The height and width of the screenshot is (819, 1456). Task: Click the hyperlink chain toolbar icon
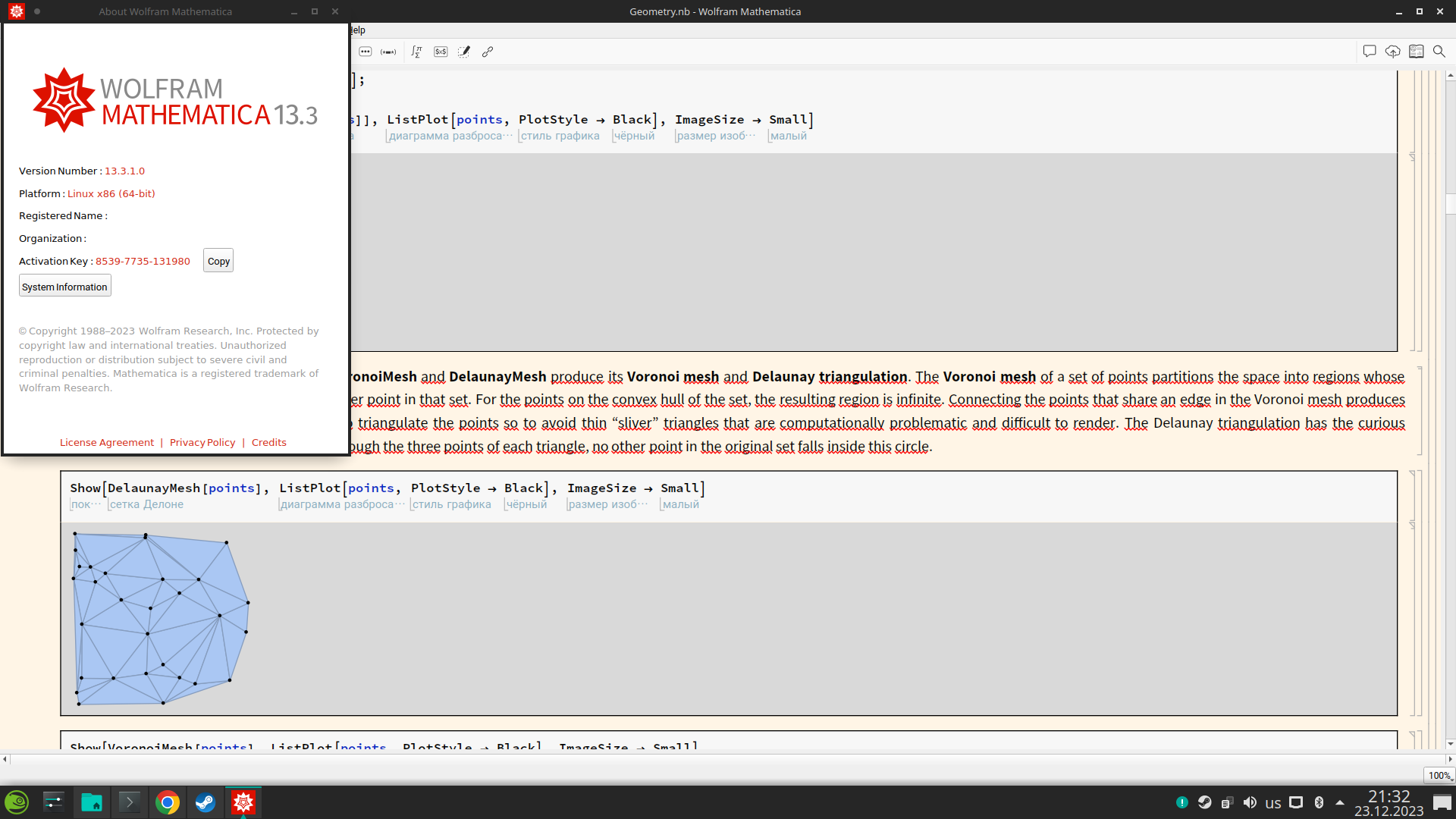coord(488,52)
